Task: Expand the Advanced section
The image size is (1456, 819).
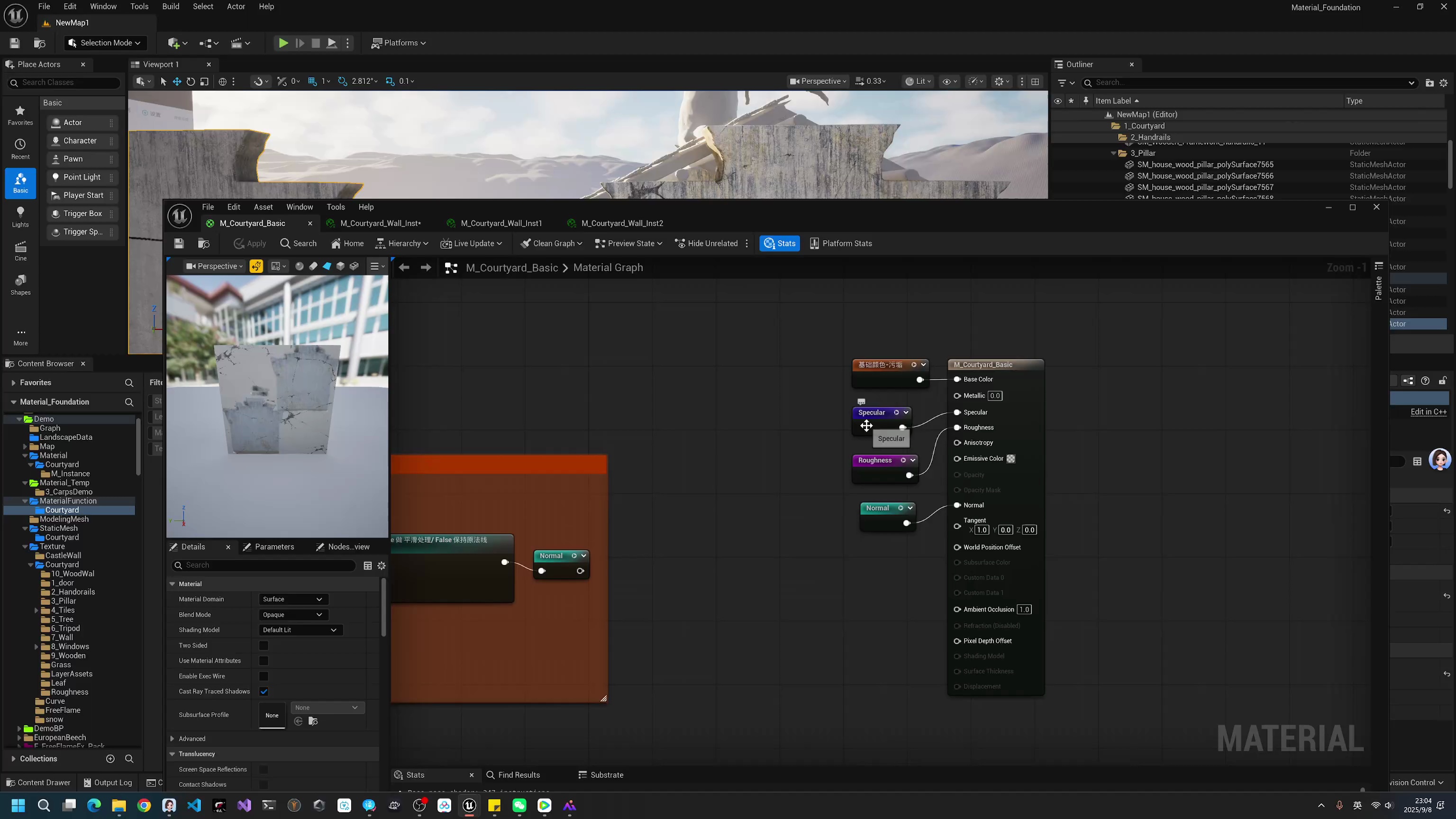Action: (x=173, y=739)
